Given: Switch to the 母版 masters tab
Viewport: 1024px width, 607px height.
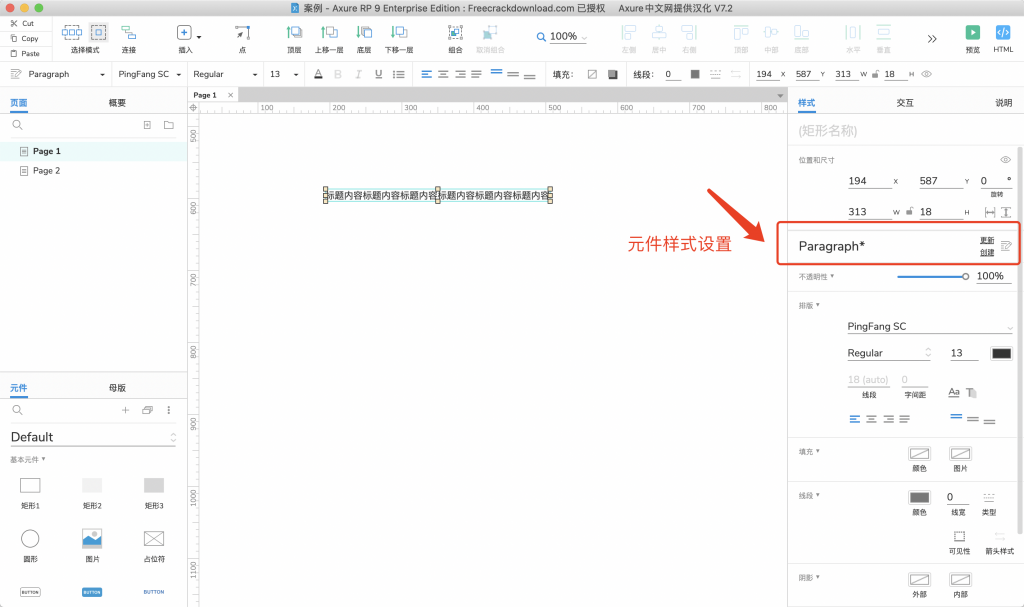Looking at the screenshot, I should [117, 388].
